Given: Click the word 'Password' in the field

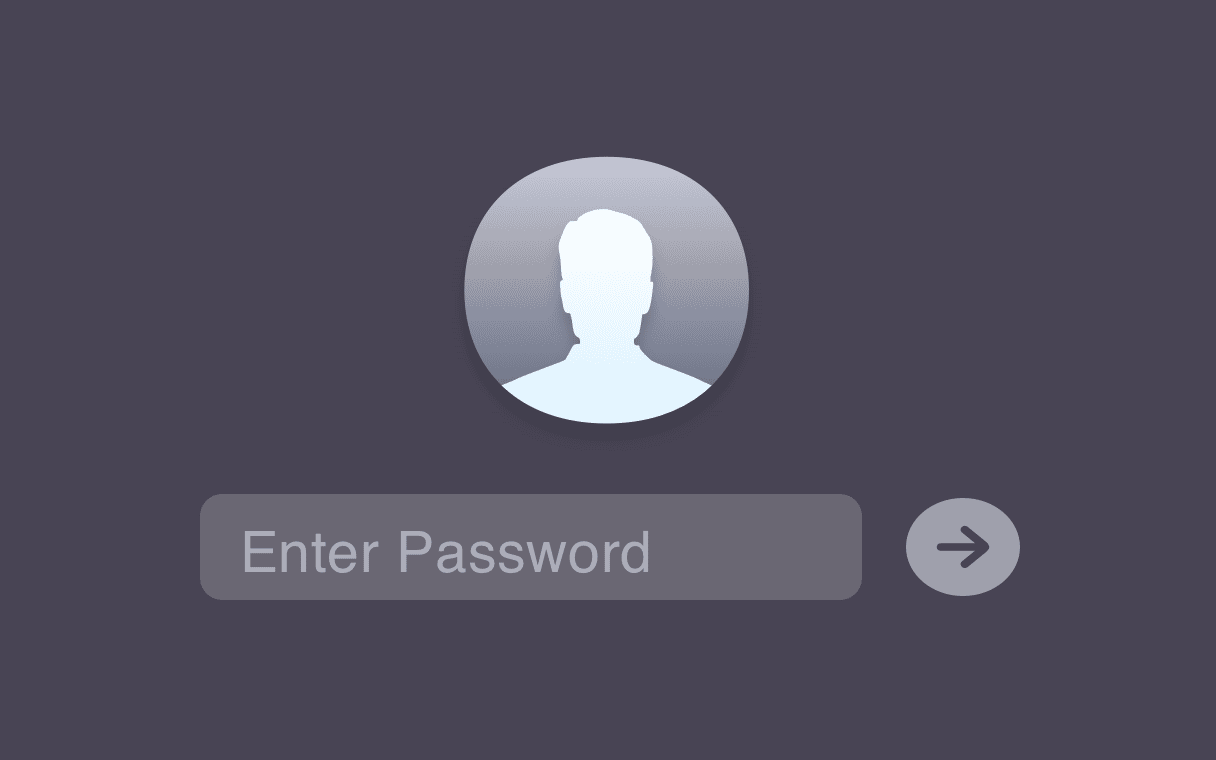Looking at the screenshot, I should pos(525,551).
